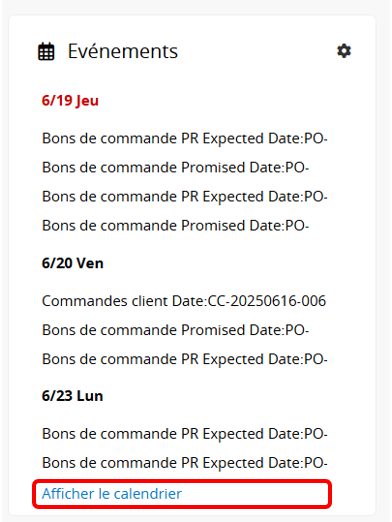Click the grid calendar glyph in header
The image size is (392, 522).
point(46,52)
